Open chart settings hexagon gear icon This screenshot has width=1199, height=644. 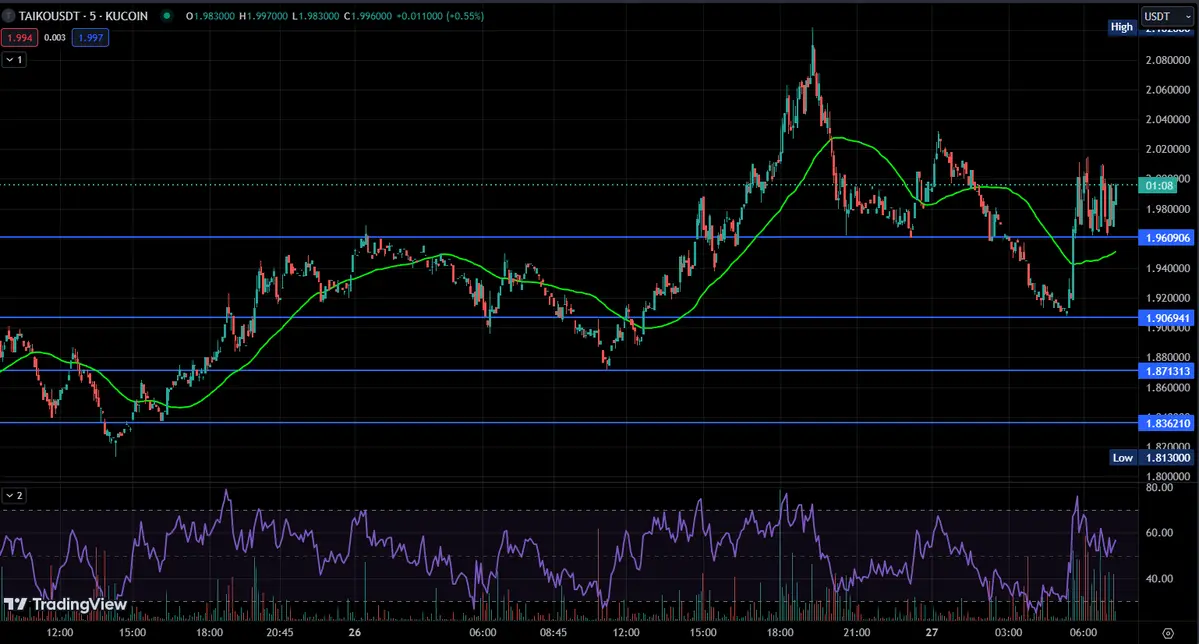[x=1168, y=633]
